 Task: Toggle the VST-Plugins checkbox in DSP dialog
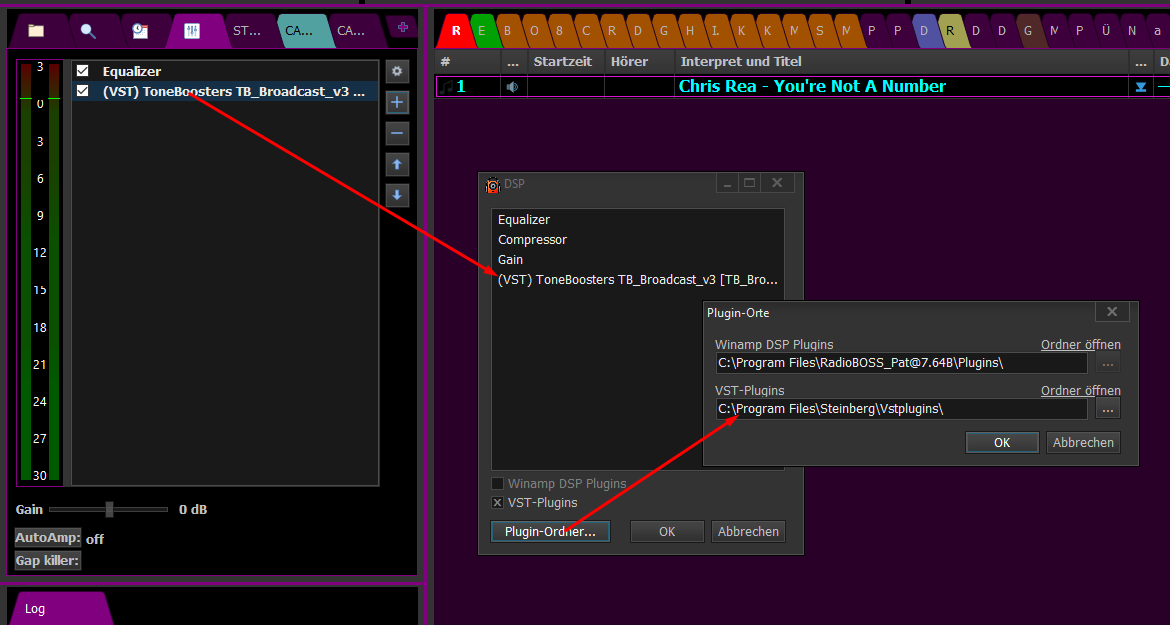click(498, 503)
